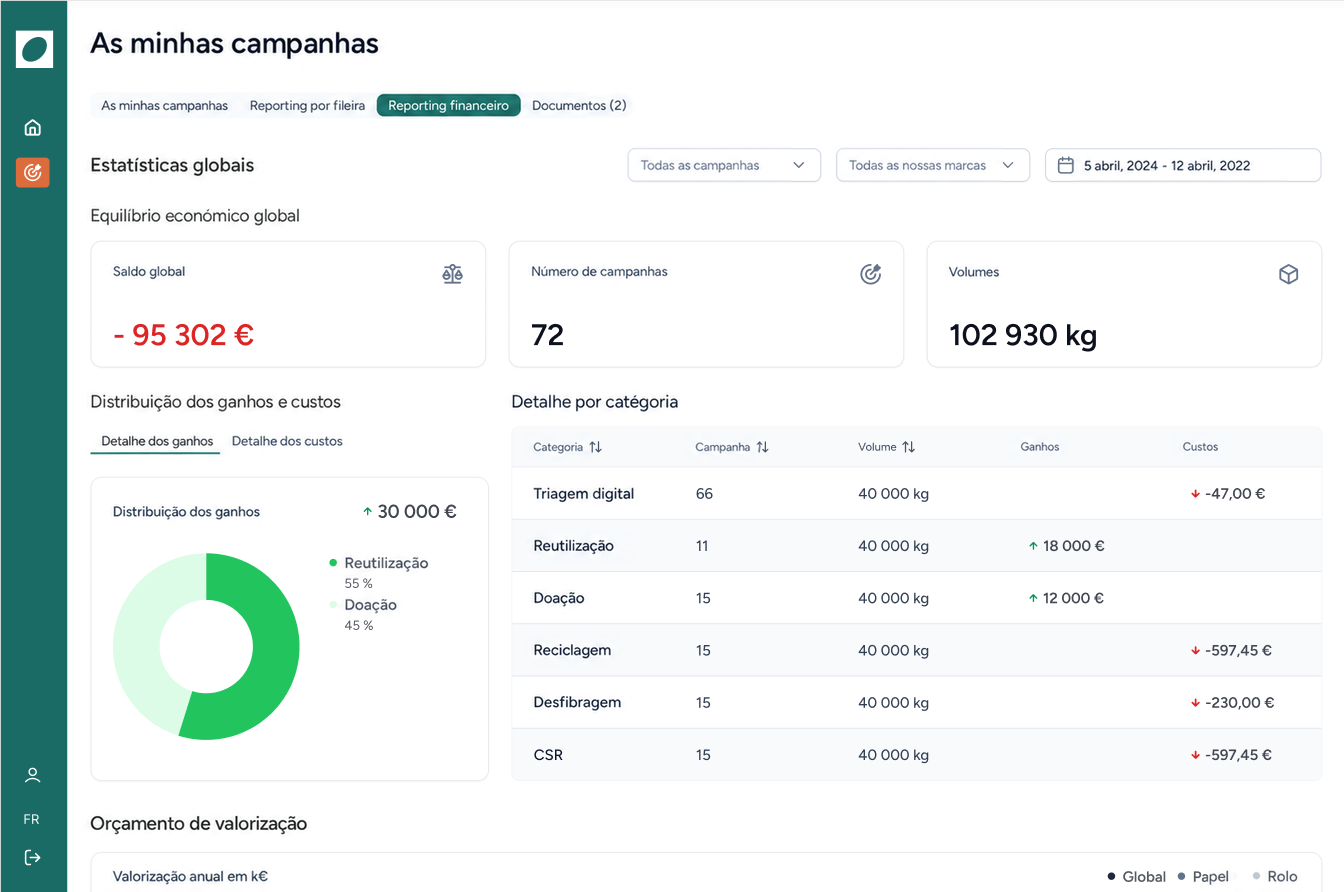The height and width of the screenshot is (892, 1344).
Task: Open the Documentos (2) tab
Action: point(579,105)
